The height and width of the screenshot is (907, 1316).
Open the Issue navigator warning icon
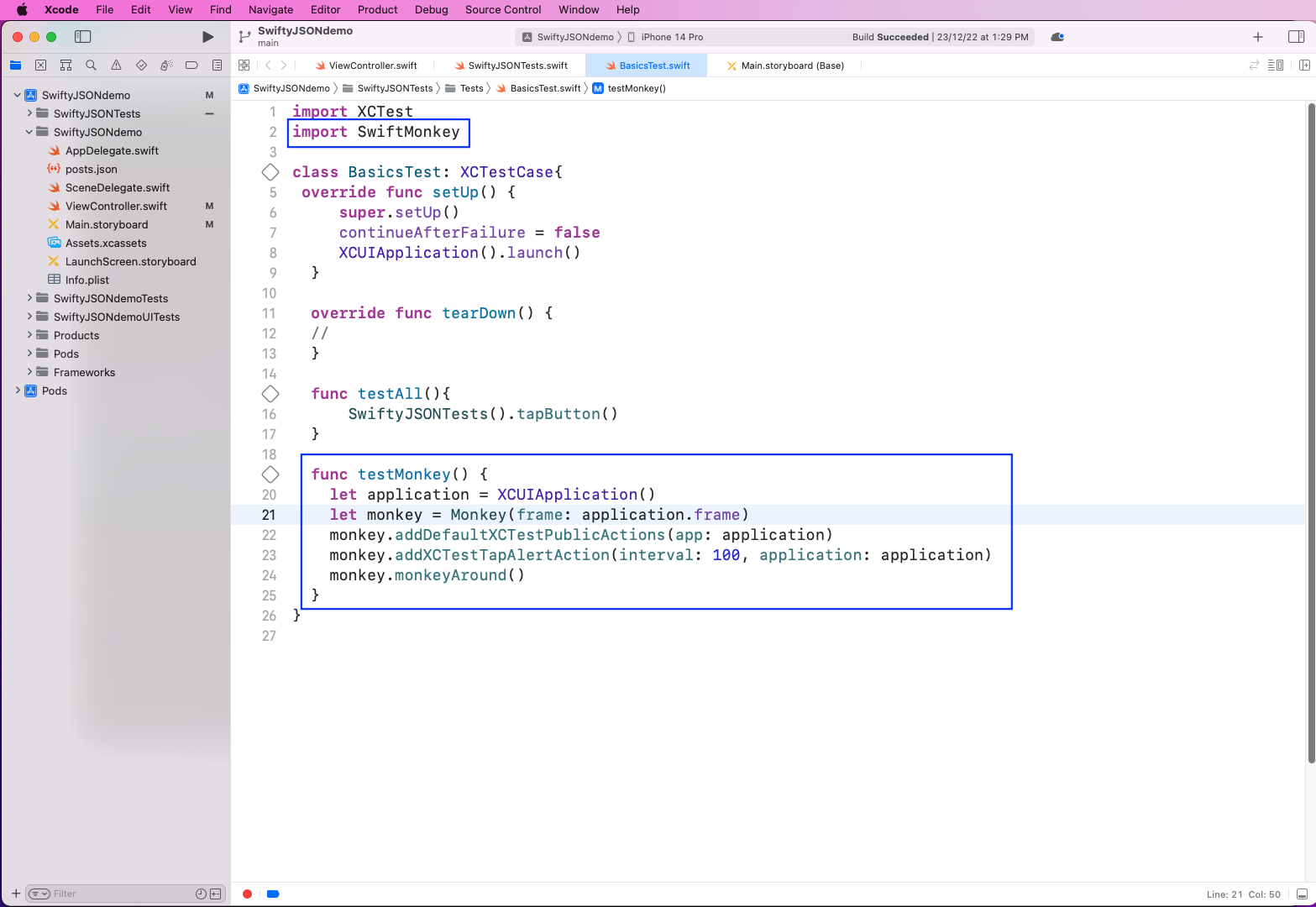coord(116,66)
